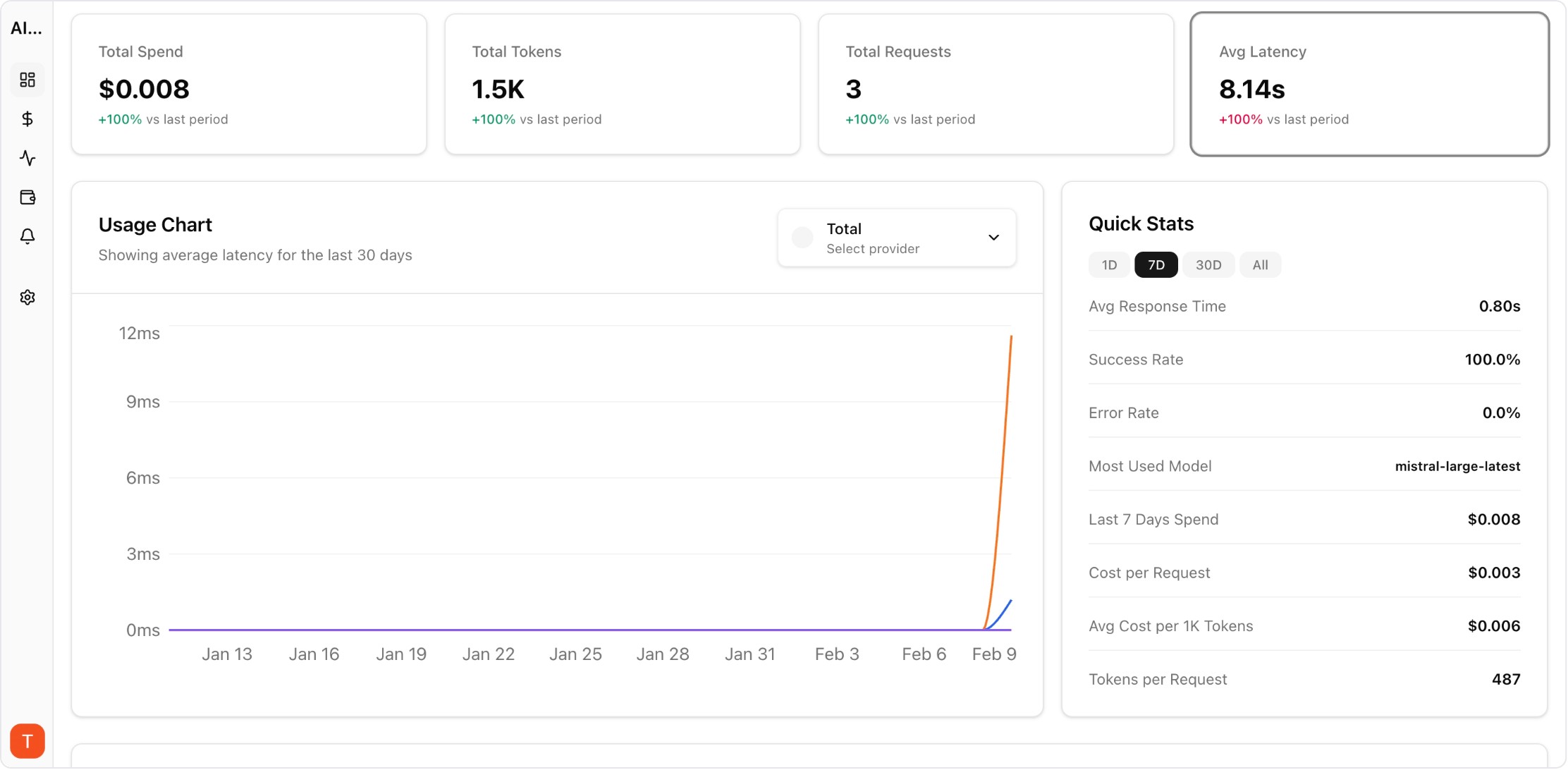This screenshot has width=1568, height=770.
Task: Click the Total Requests card
Action: pos(995,85)
